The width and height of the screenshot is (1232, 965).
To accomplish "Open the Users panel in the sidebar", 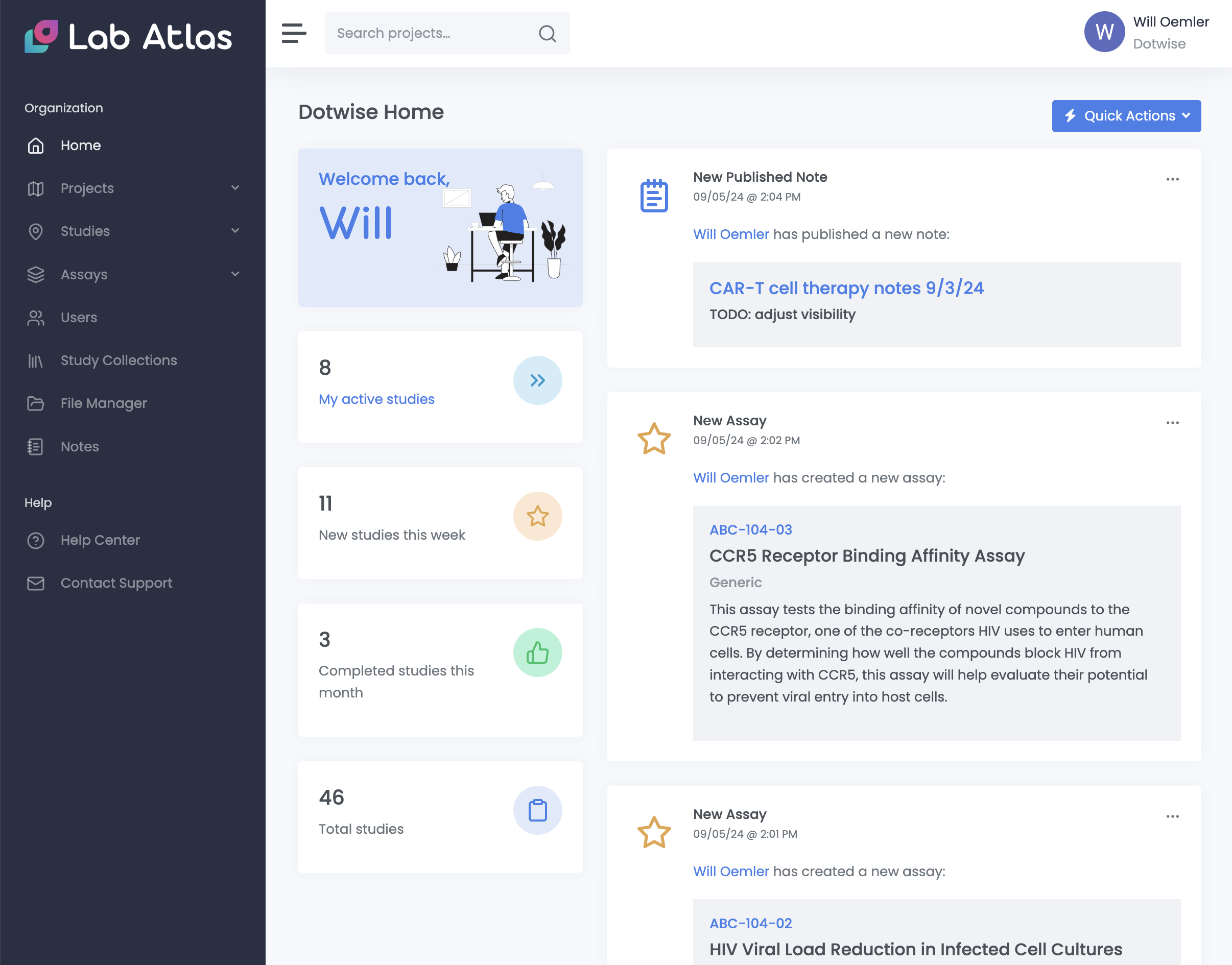I will (x=78, y=318).
